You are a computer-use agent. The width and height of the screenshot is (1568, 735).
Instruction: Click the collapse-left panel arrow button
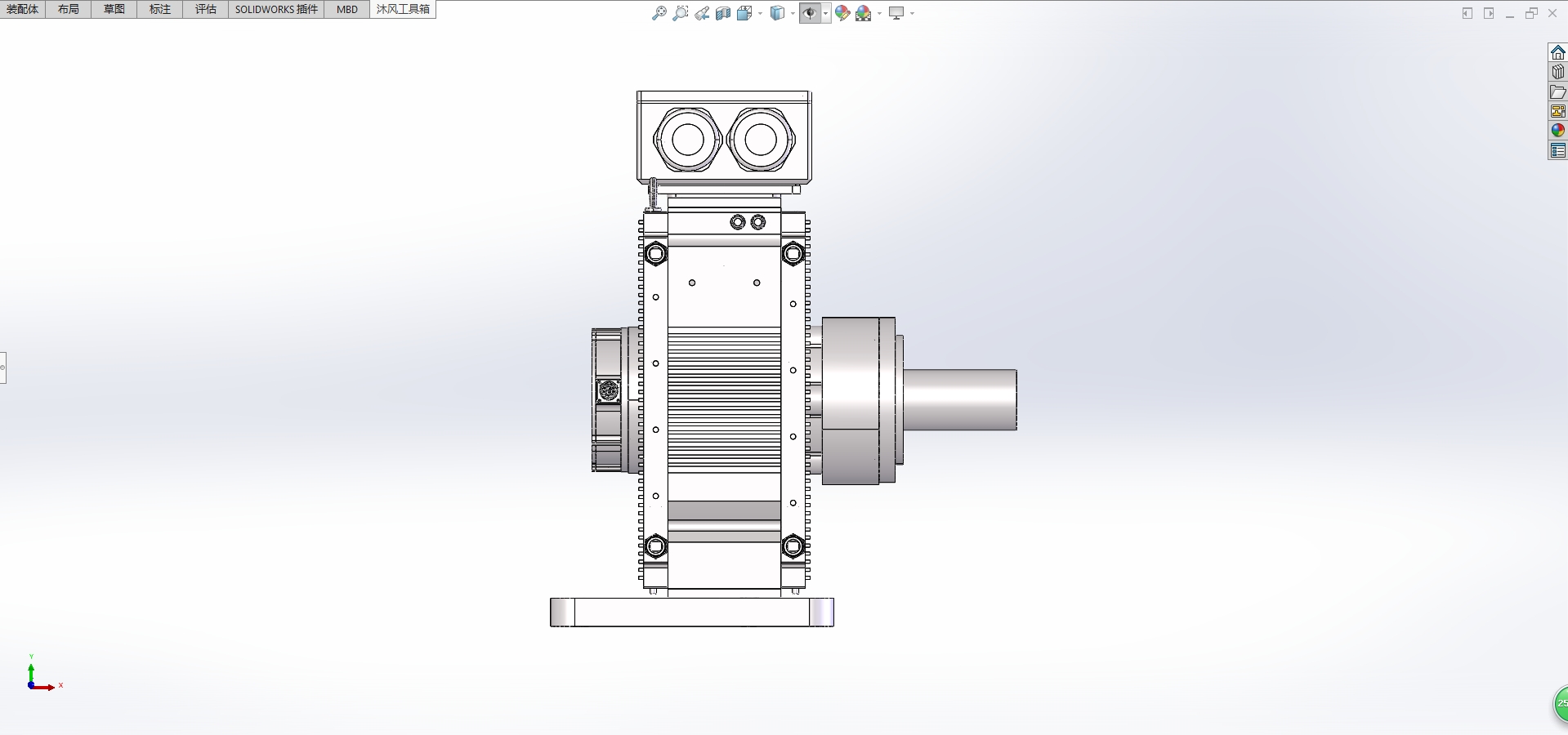coord(1467,13)
